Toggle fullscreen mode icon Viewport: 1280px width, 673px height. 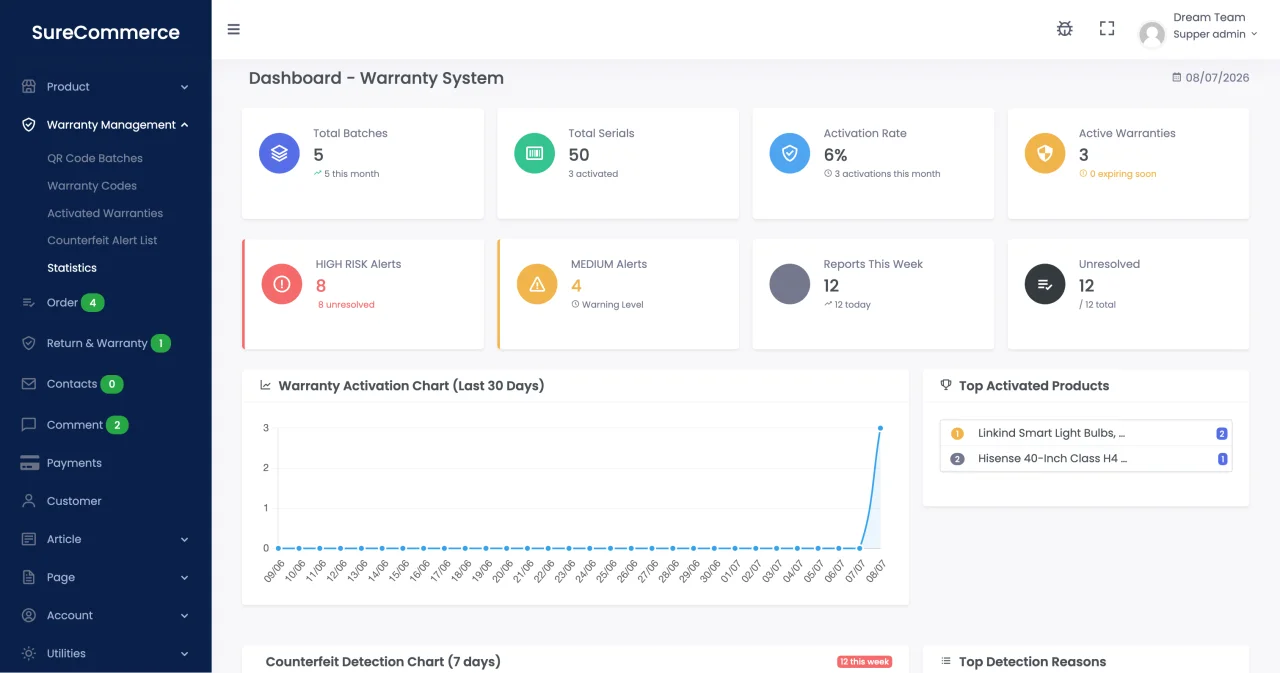tap(1107, 29)
